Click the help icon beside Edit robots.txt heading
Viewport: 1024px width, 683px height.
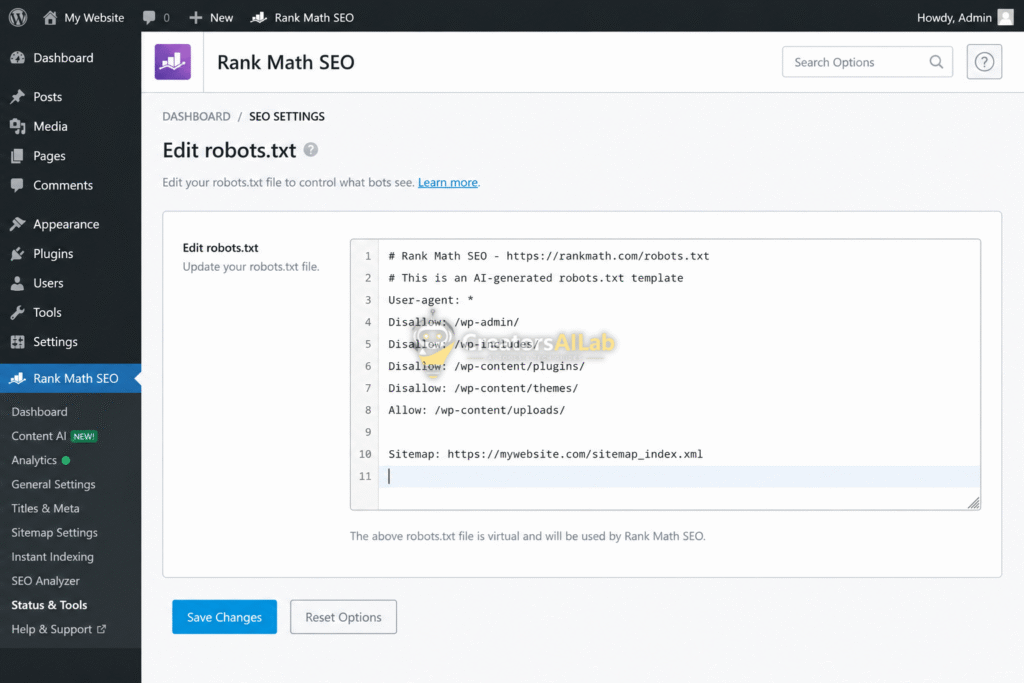[x=311, y=150]
